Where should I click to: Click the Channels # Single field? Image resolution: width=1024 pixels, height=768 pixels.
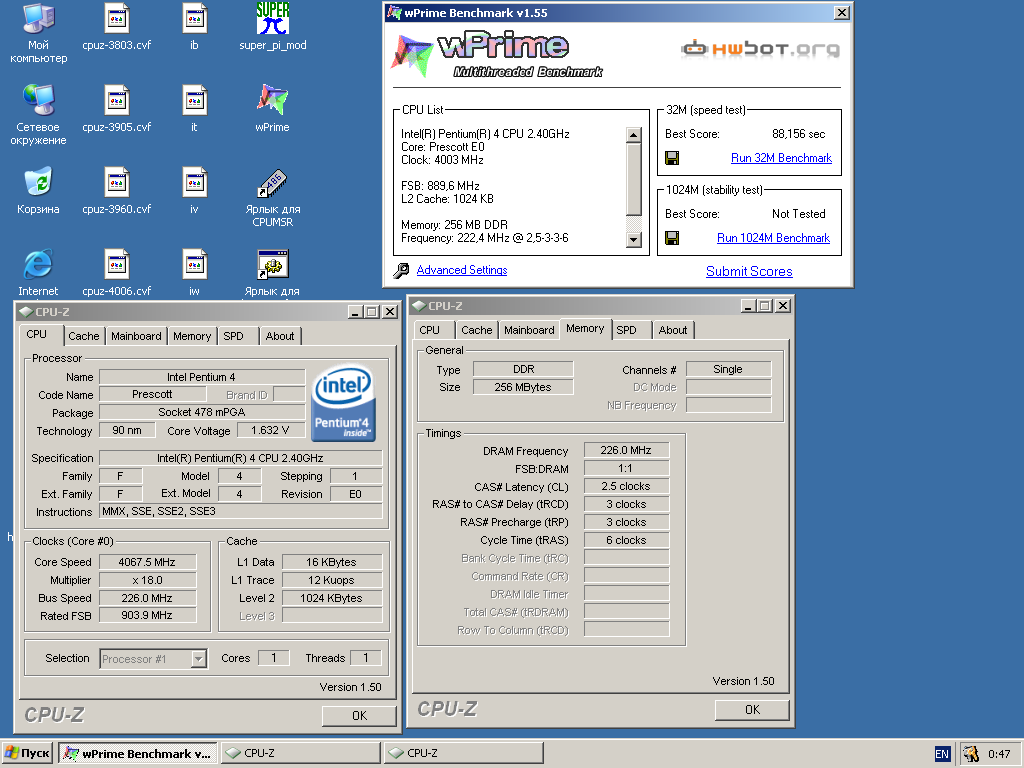pos(728,369)
